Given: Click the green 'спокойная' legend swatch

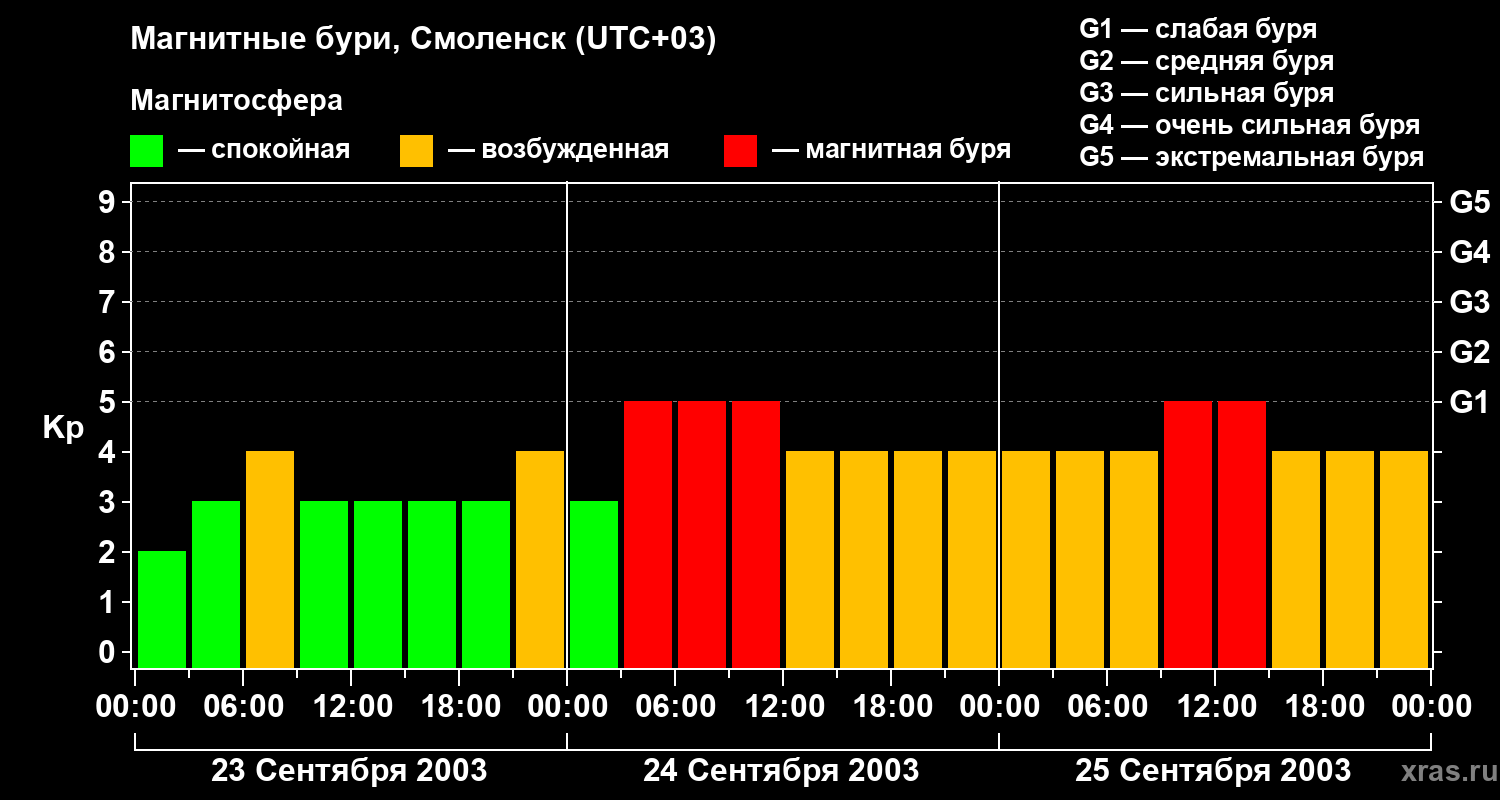Looking at the screenshot, I should tap(146, 151).
